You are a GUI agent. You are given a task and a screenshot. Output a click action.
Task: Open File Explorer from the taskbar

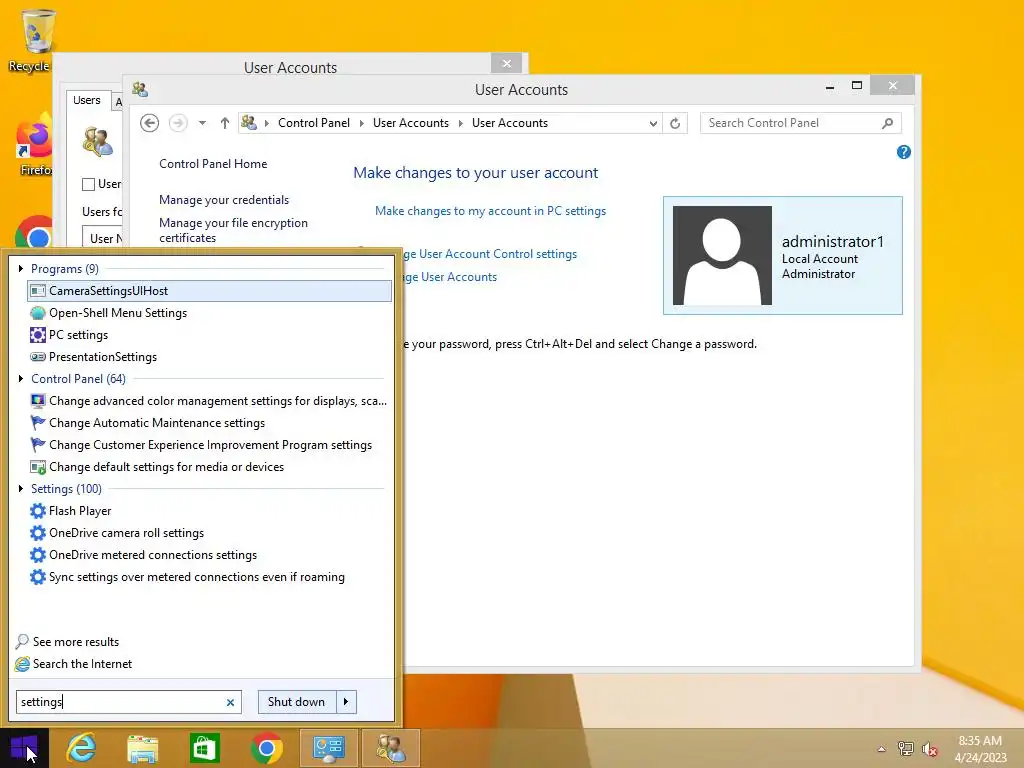[x=142, y=748]
